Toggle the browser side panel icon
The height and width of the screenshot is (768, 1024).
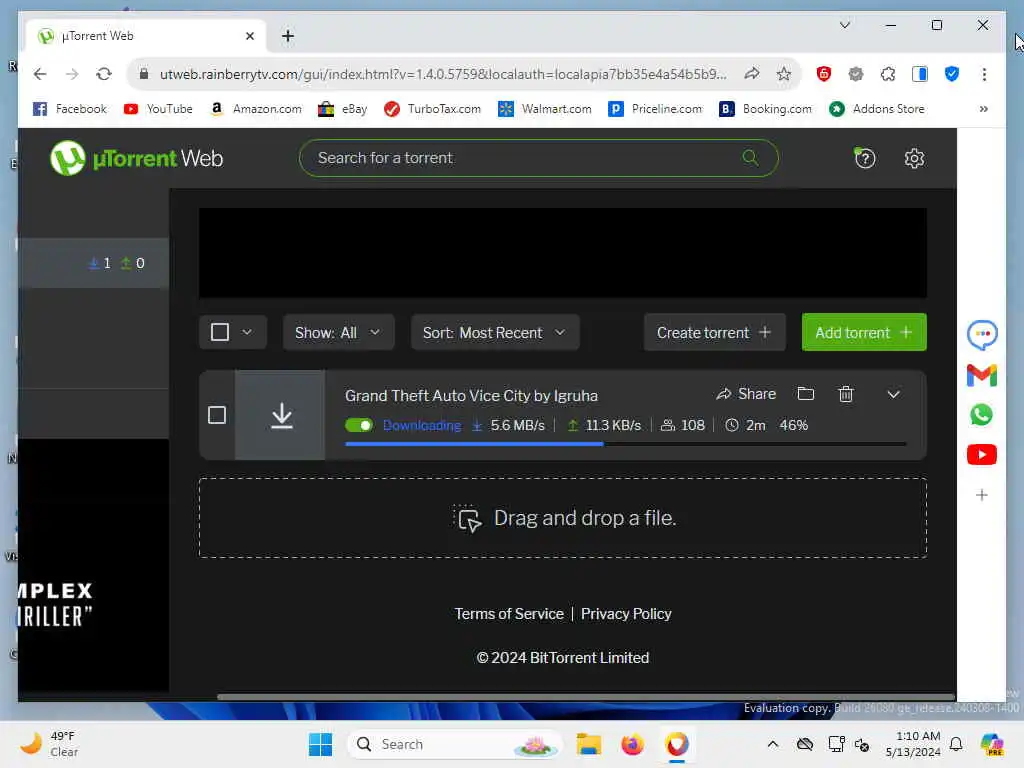[x=920, y=74]
